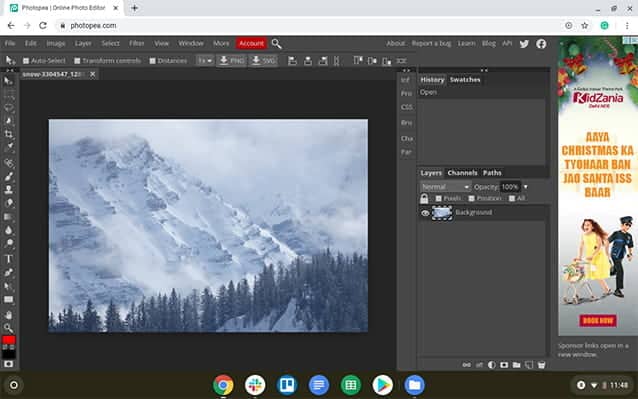638x399 pixels.
Task: Open the Layer menu
Action: [83, 43]
